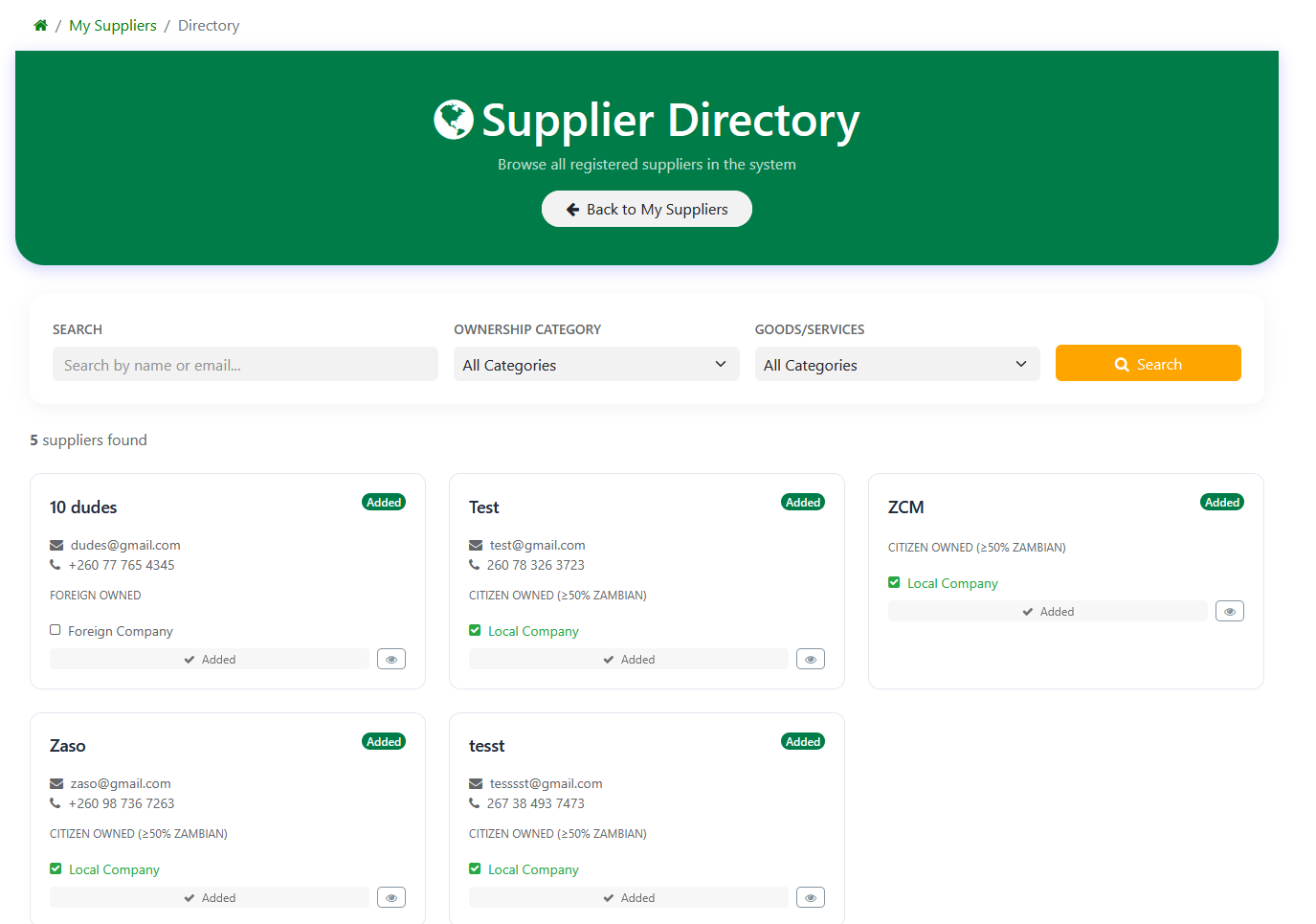Screen dimensions: 1316x924
Task: Click the phone icon on the Zaso card
Action: pyautogui.click(x=56, y=803)
